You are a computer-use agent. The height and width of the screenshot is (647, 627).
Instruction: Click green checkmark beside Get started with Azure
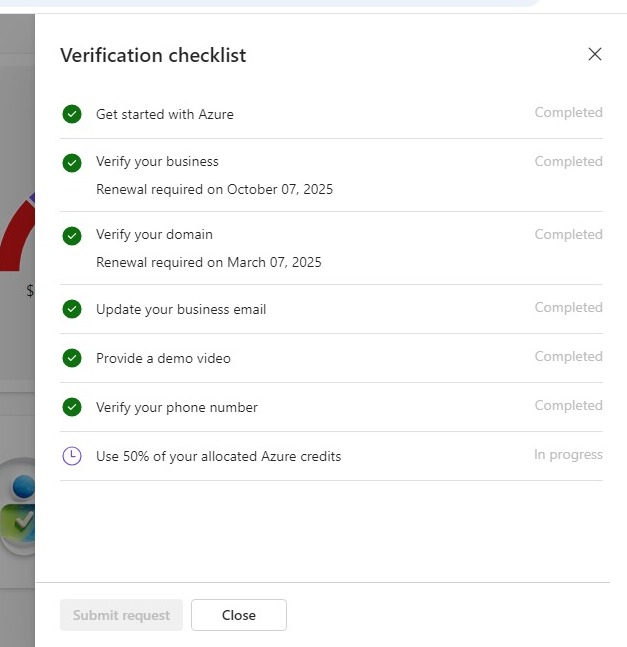[72, 114]
